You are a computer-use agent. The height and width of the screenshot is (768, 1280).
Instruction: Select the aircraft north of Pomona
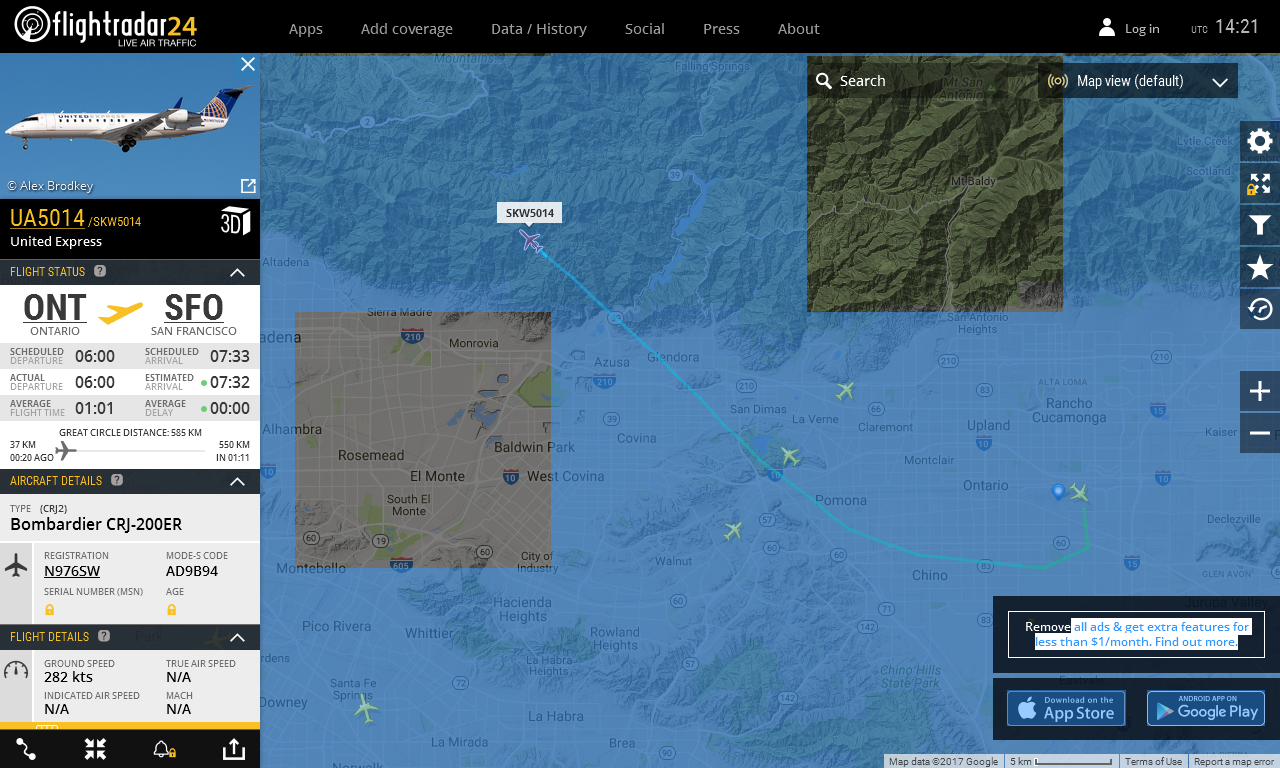tap(790, 456)
